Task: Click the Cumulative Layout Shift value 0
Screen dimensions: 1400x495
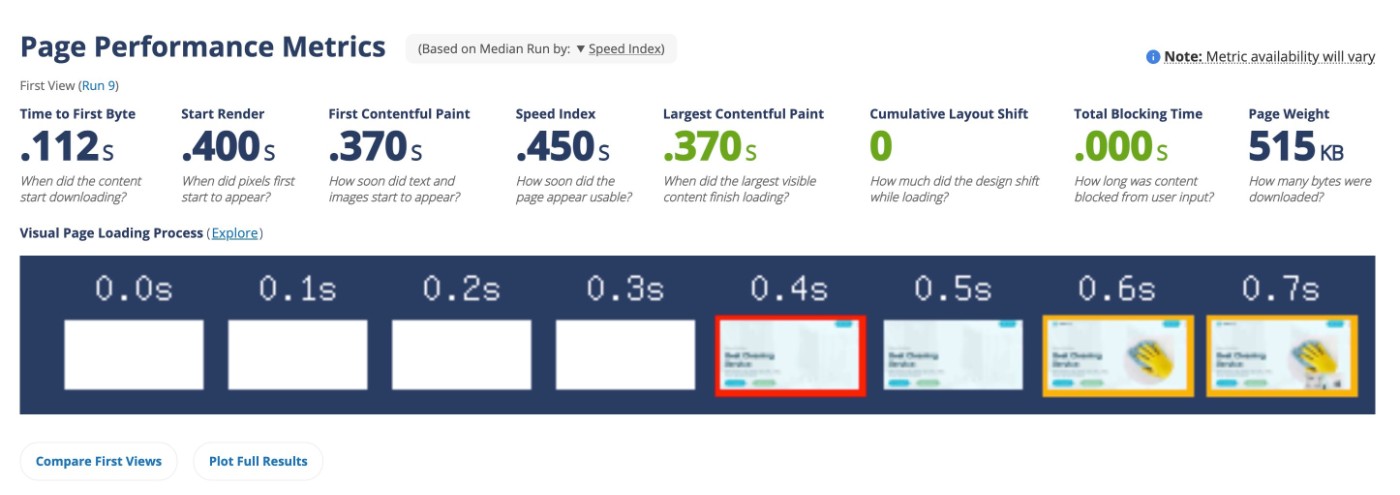Action: [x=881, y=148]
